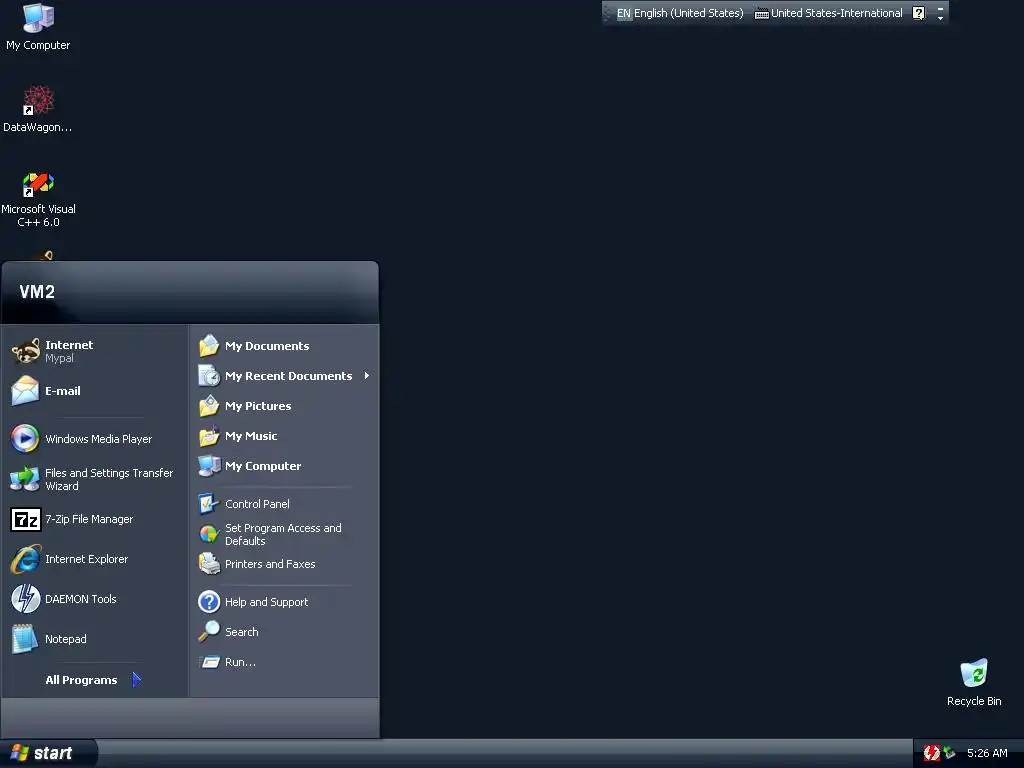Expand All Programs arrow
The height and width of the screenshot is (768, 1024).
[136, 680]
